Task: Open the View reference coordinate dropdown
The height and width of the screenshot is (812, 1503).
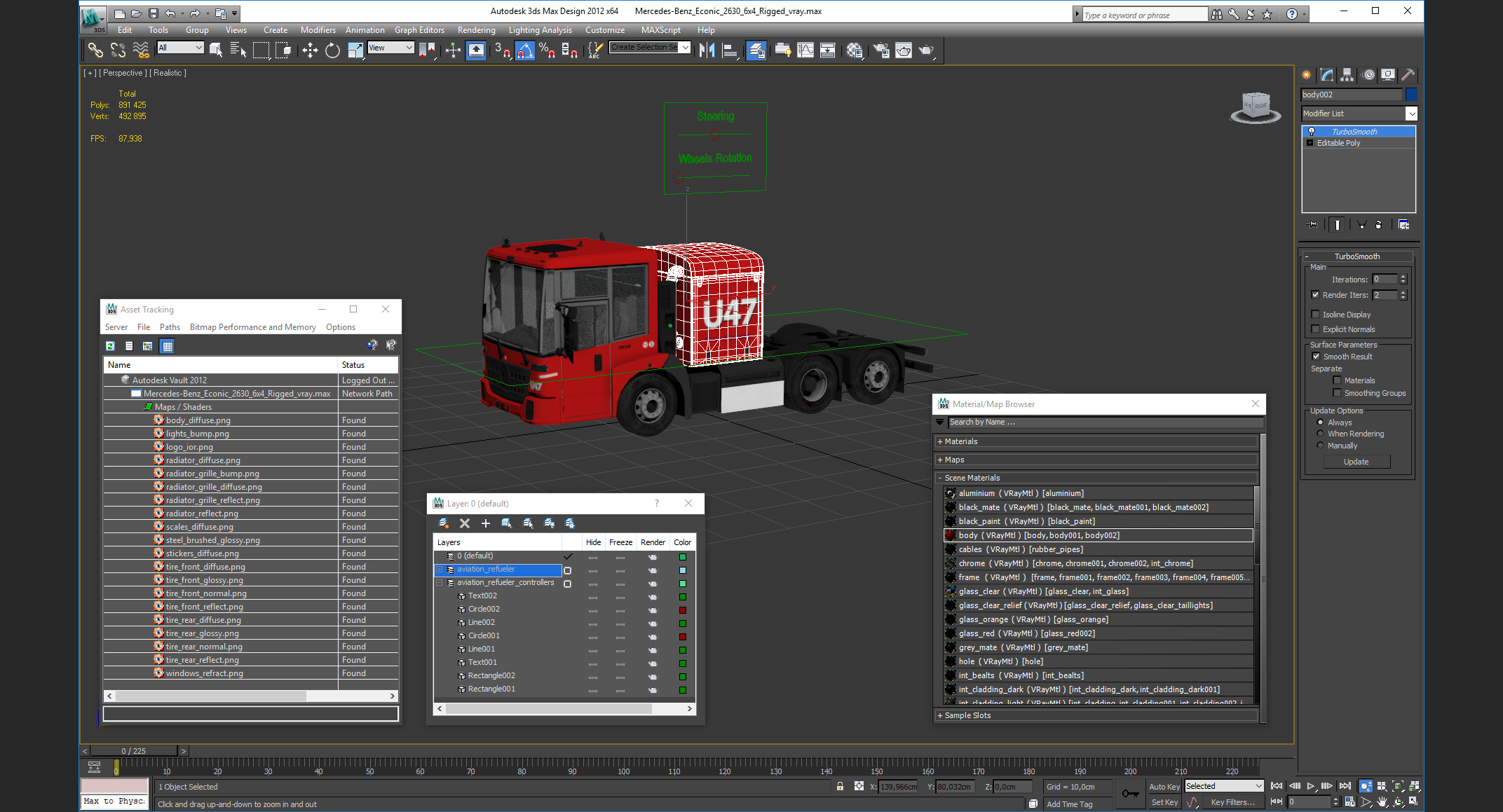Action: point(390,48)
